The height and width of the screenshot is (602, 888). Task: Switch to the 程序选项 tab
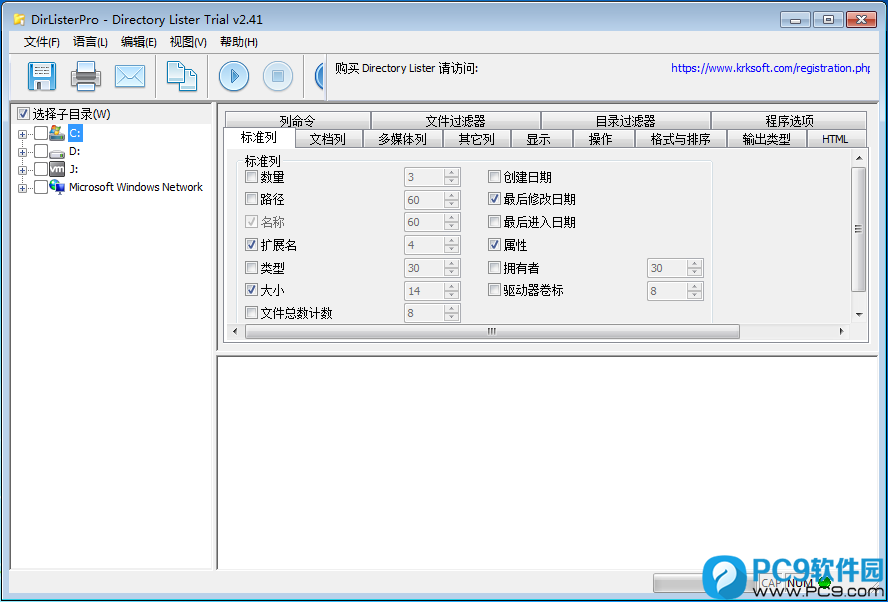pos(789,121)
